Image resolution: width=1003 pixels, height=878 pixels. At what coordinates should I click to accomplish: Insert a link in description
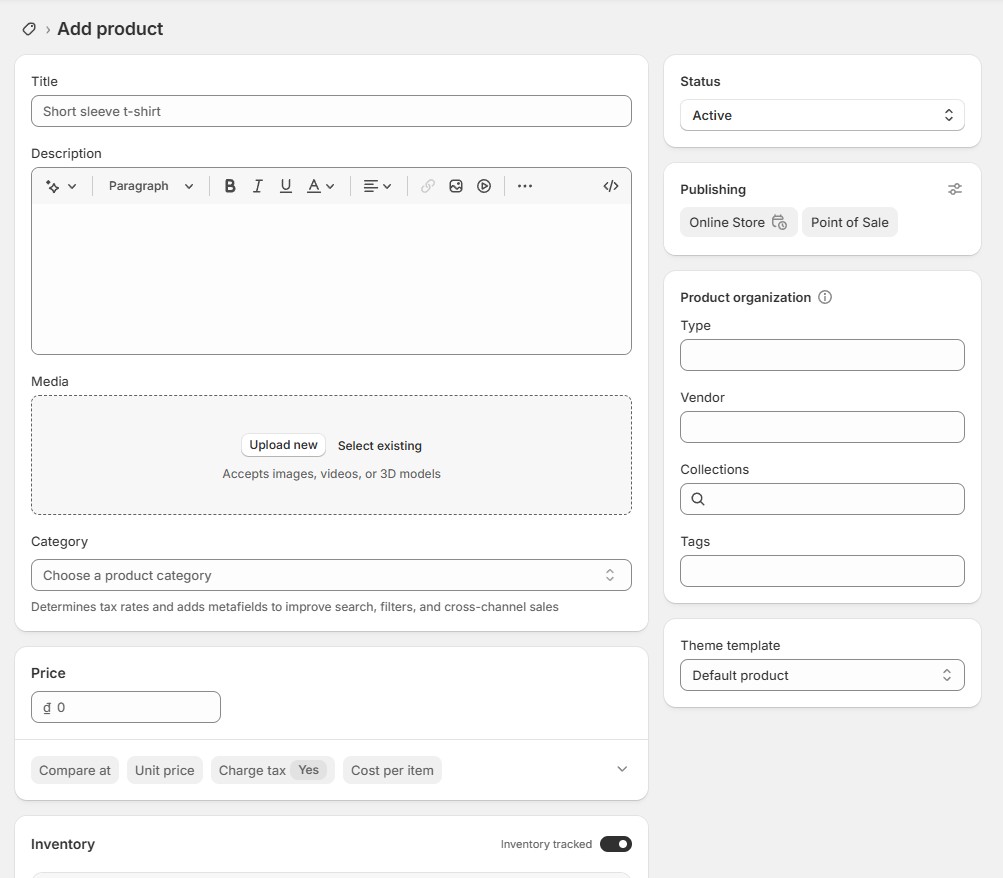pyautogui.click(x=428, y=186)
